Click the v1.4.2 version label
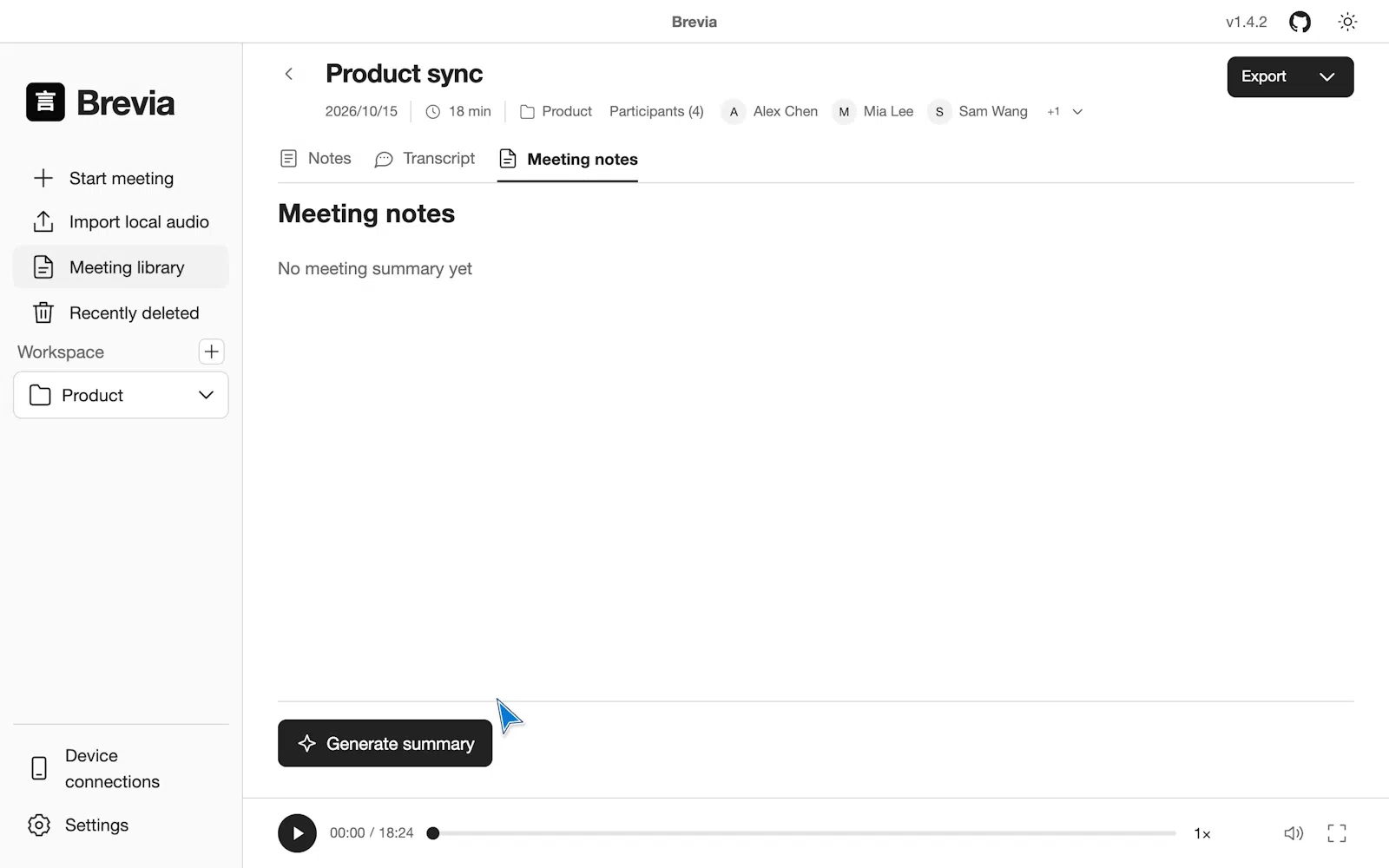The width and height of the screenshot is (1389, 868). click(1246, 22)
